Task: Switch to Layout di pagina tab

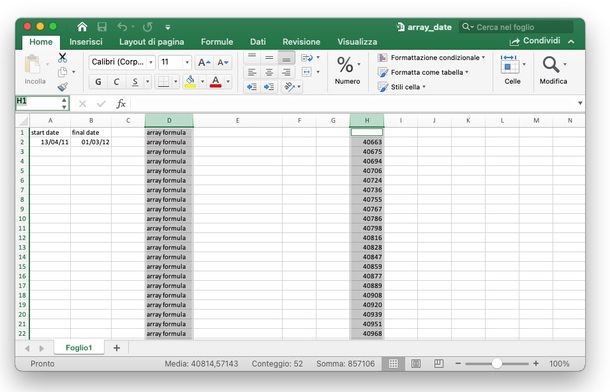Action: pos(152,42)
